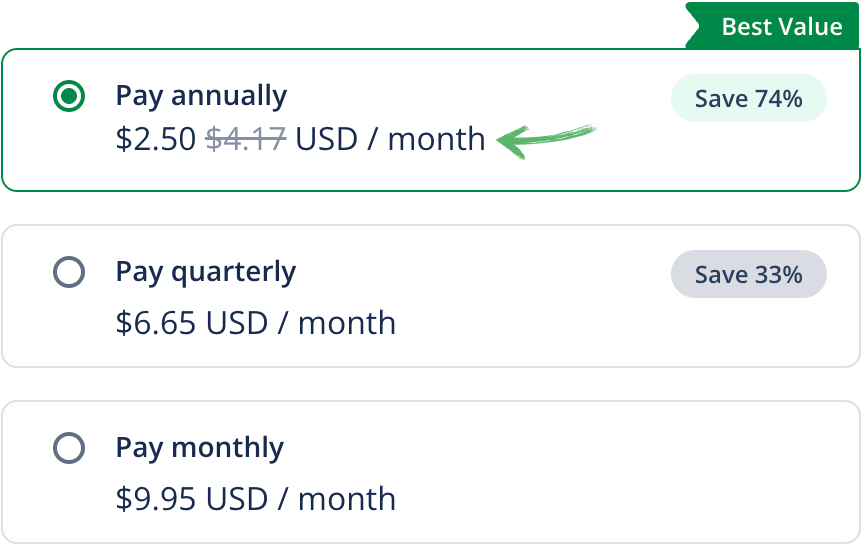Click USD / month text in annual plan
Viewport: 866px width, 548px height.
[x=390, y=139]
